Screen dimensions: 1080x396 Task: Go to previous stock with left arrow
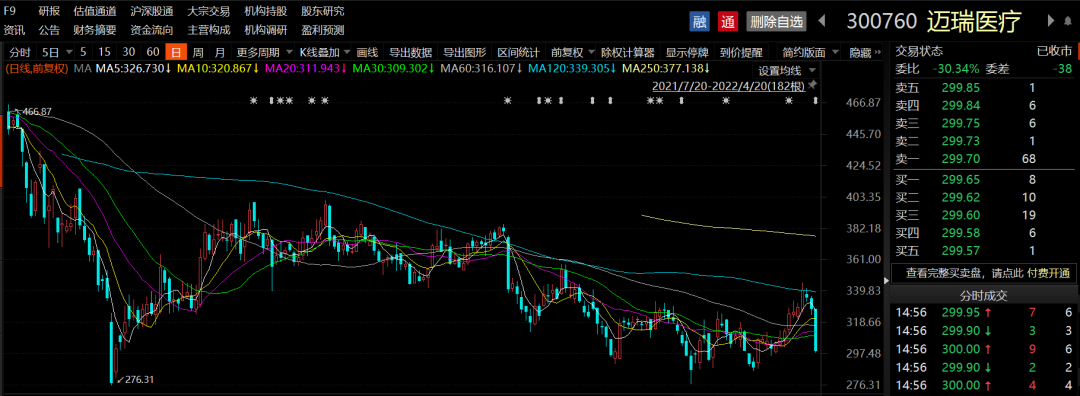point(821,21)
